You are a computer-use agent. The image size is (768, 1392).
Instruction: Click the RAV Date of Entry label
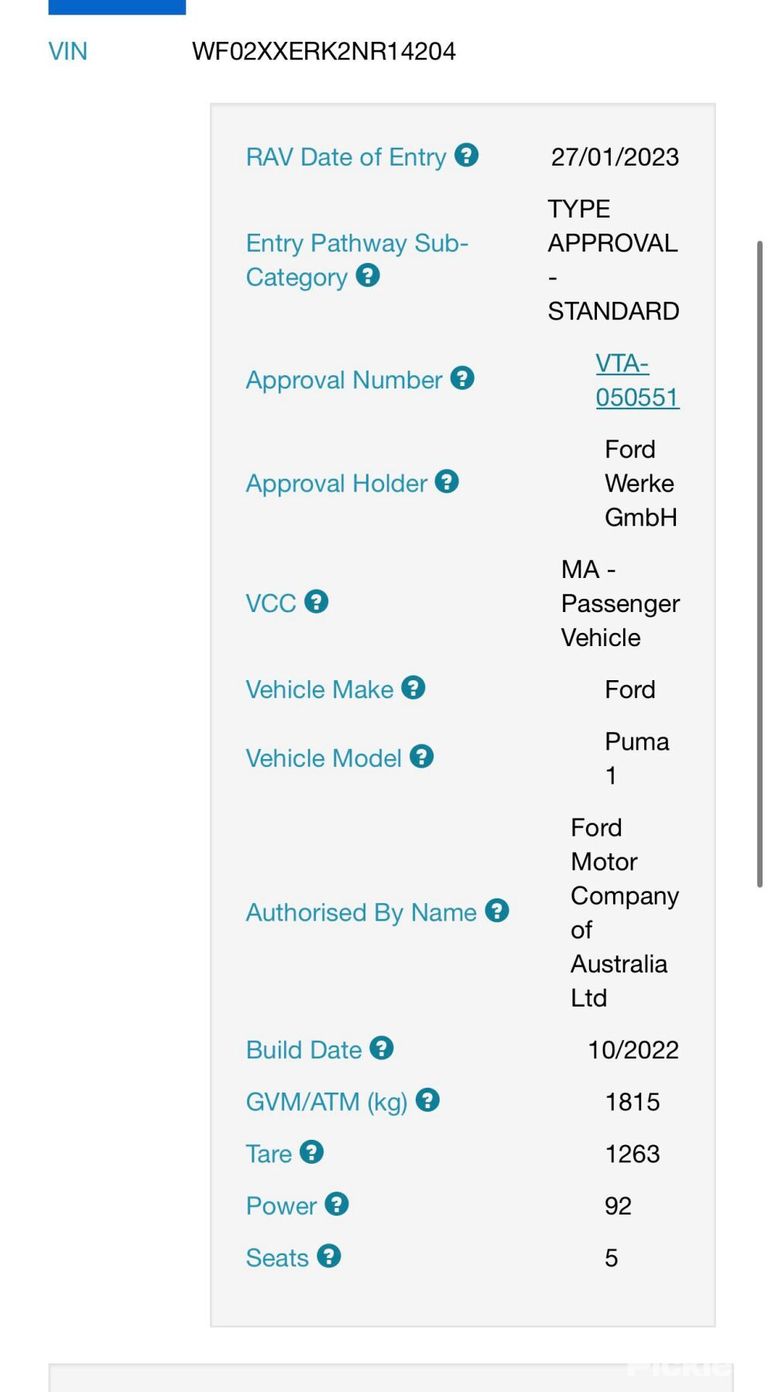point(346,157)
